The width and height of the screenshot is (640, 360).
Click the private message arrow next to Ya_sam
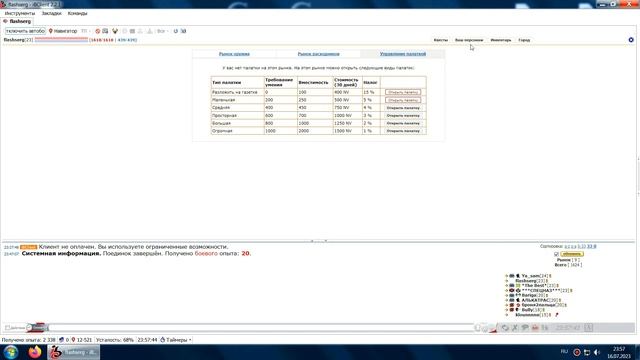[507, 276]
